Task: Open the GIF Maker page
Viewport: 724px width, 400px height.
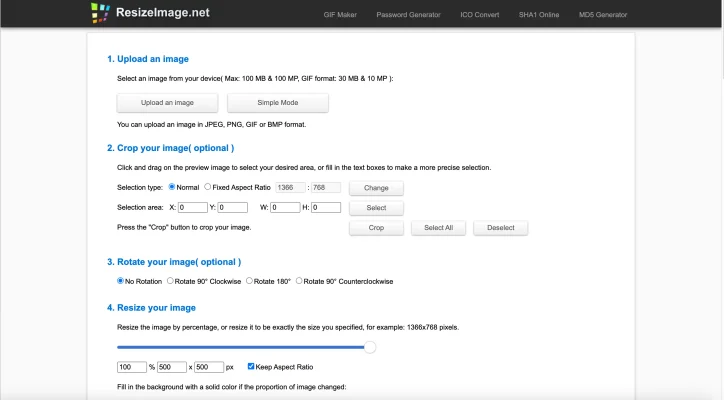Action: coord(340,15)
